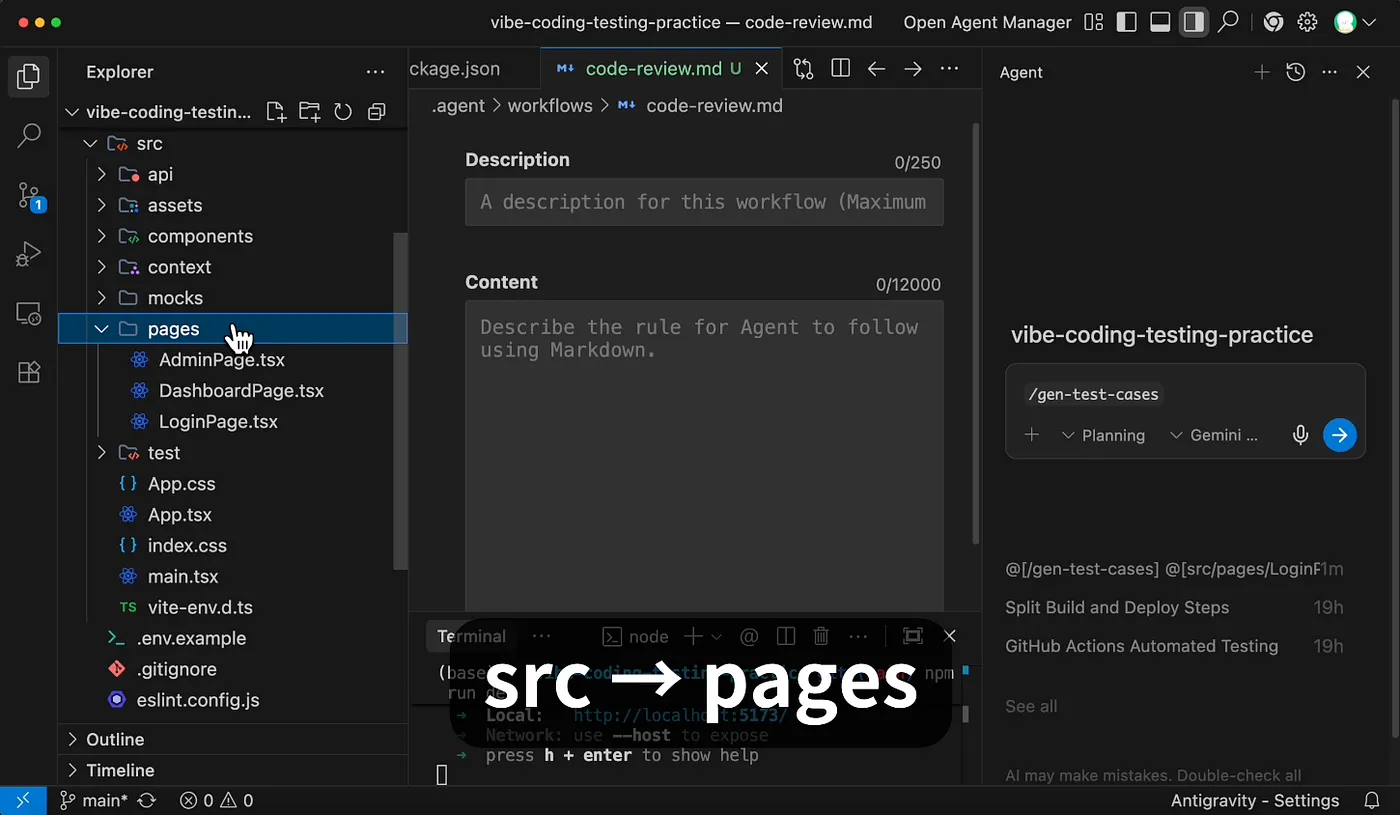The image size is (1400, 815).
Task: Go back with the editor left arrow
Action: tap(876, 69)
